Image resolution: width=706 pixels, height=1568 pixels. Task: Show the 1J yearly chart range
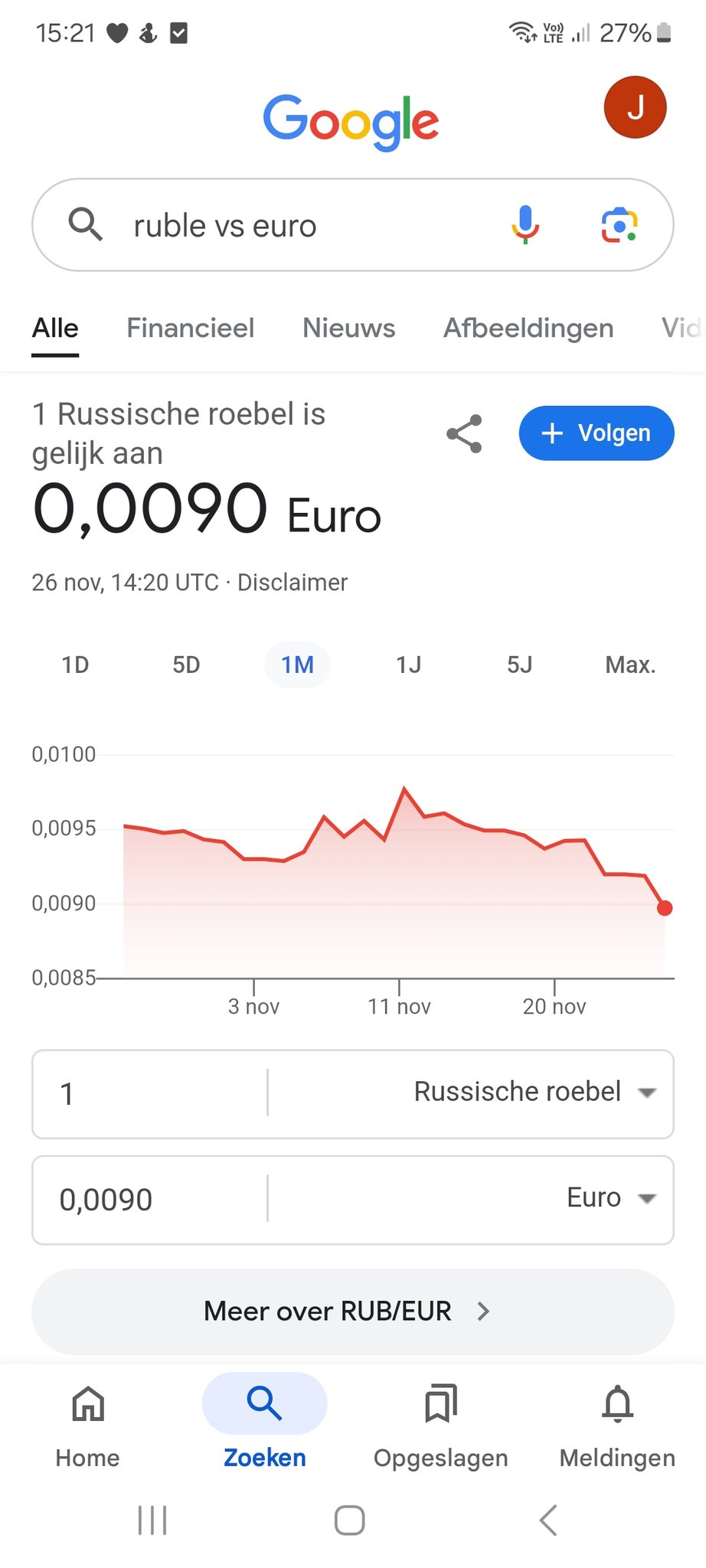click(x=408, y=665)
